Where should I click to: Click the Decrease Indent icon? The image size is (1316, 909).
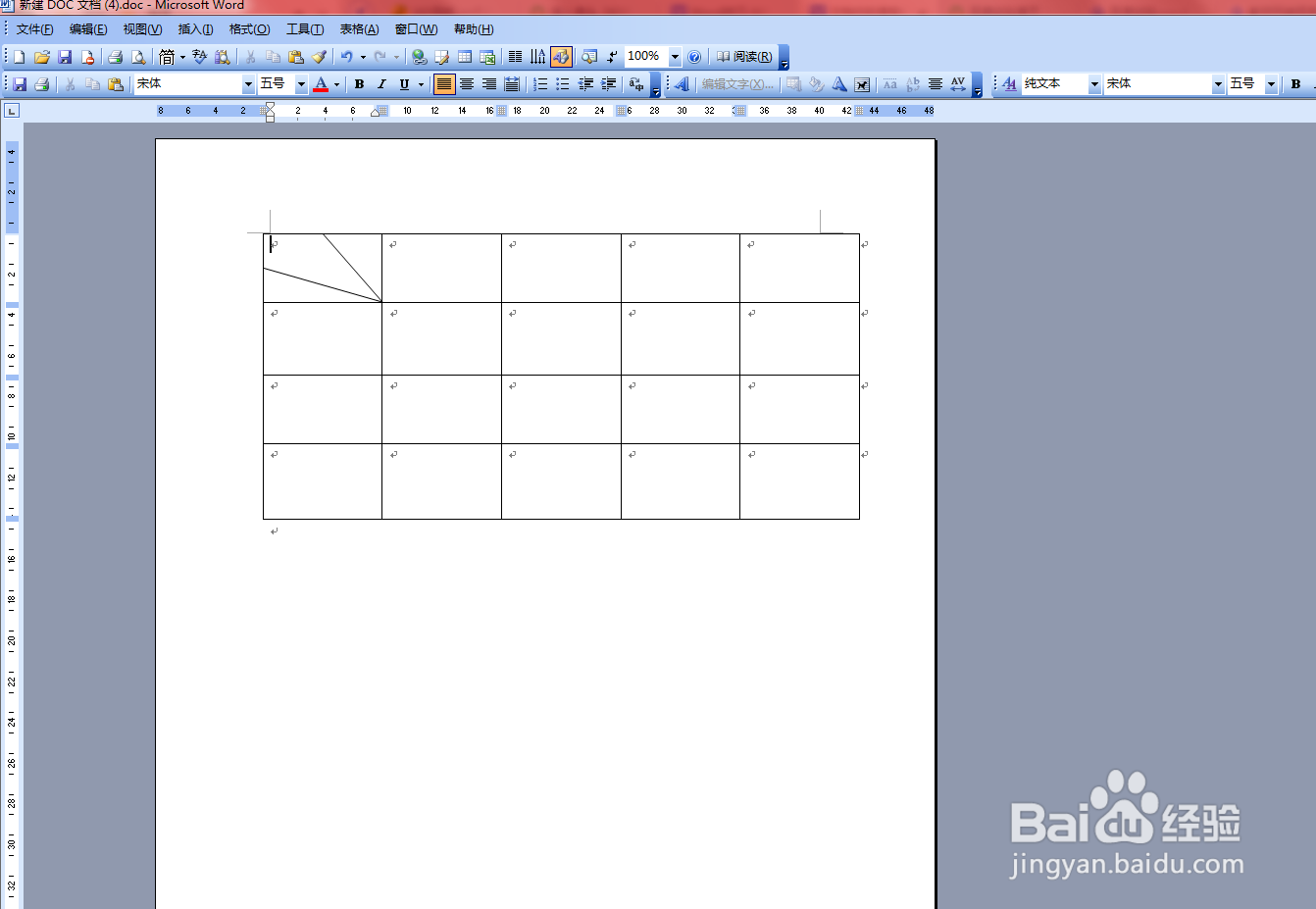coord(585,84)
